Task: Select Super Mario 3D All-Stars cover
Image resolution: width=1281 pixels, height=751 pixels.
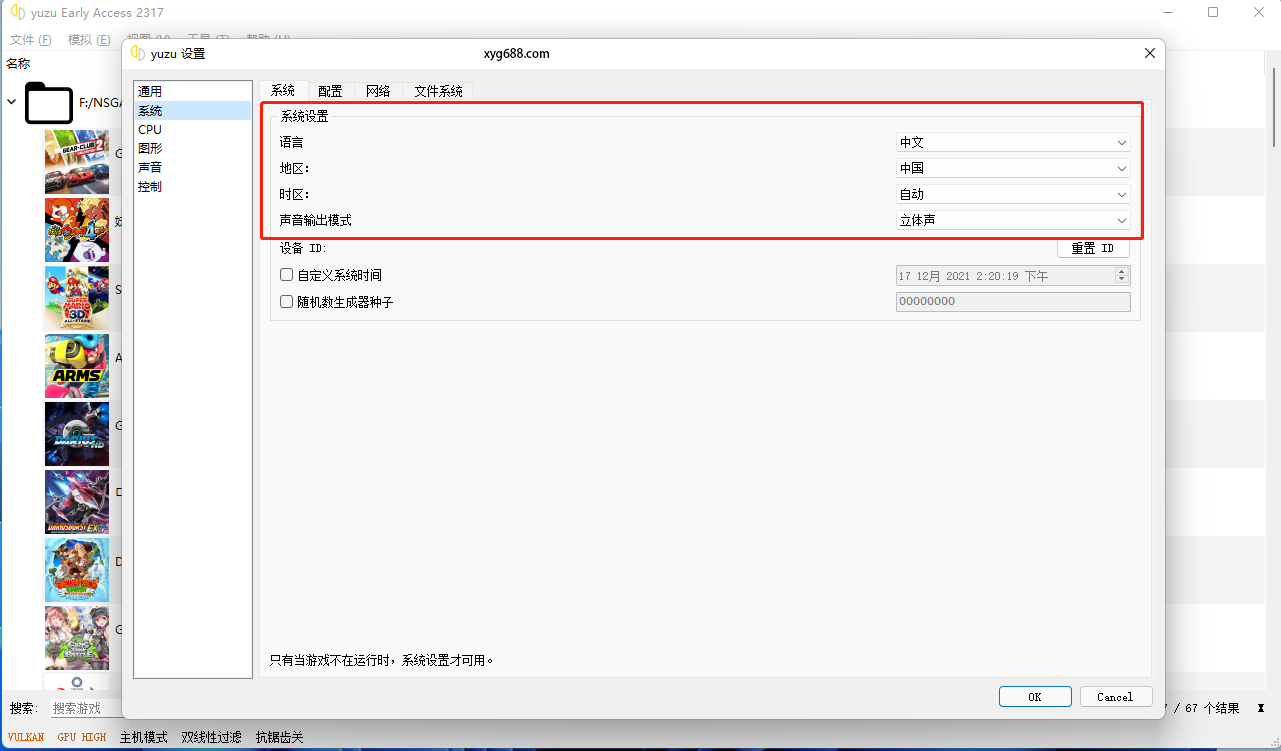Action: [77, 298]
